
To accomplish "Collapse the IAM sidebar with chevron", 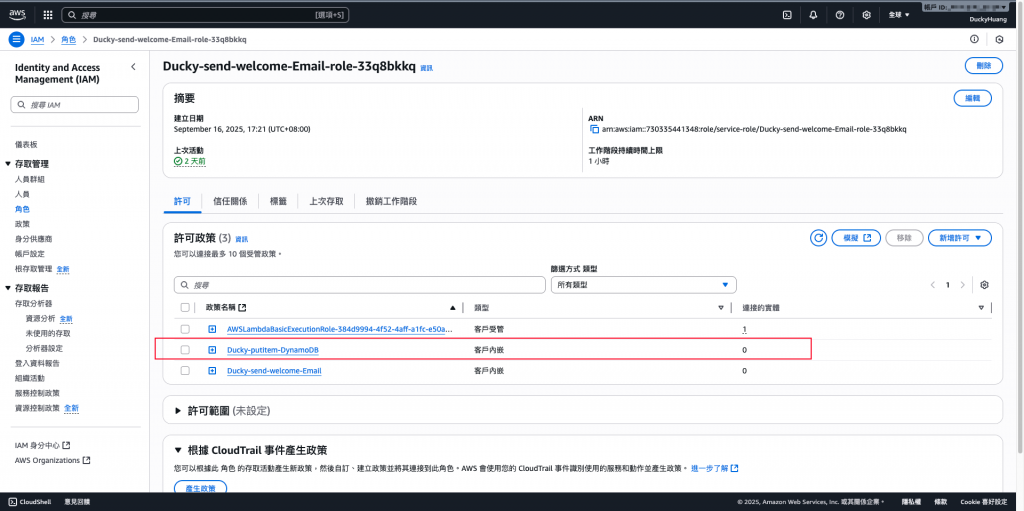I will (x=133, y=67).
